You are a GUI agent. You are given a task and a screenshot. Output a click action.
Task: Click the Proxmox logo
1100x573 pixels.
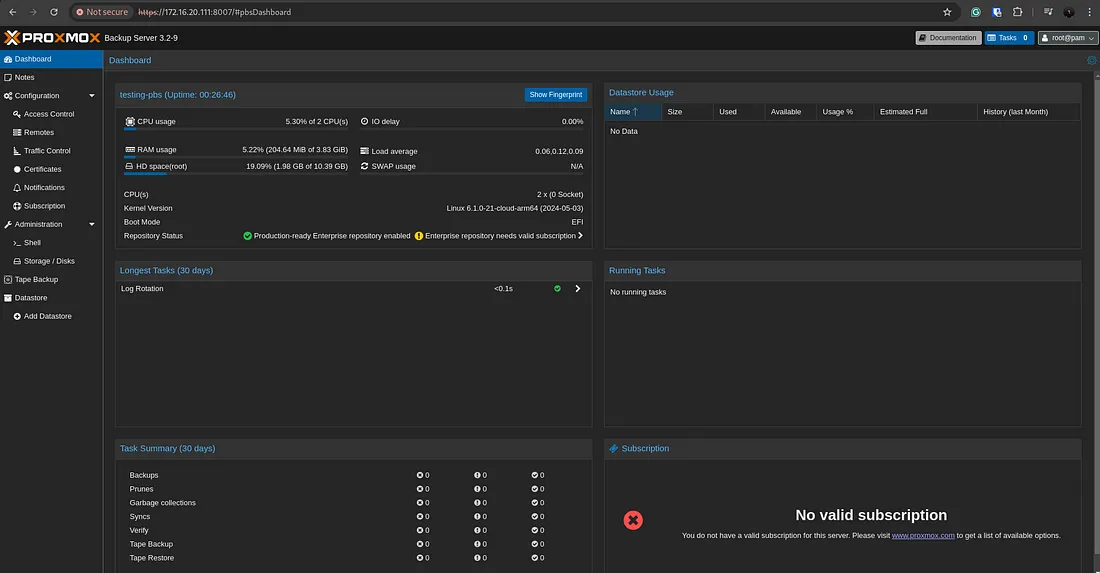coord(52,38)
